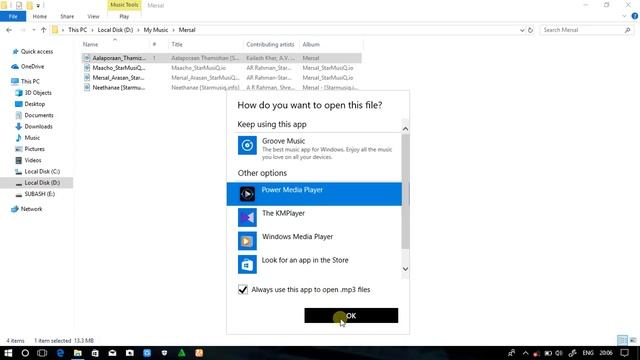Open SUBASH (E:) drive

coord(40,194)
